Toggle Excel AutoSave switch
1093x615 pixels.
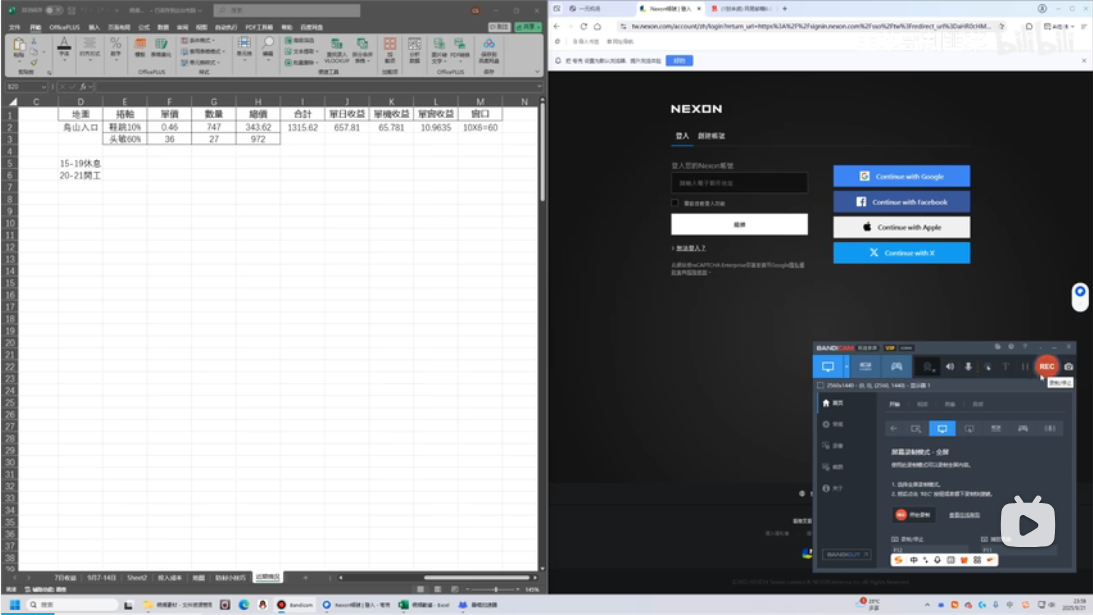coord(53,10)
